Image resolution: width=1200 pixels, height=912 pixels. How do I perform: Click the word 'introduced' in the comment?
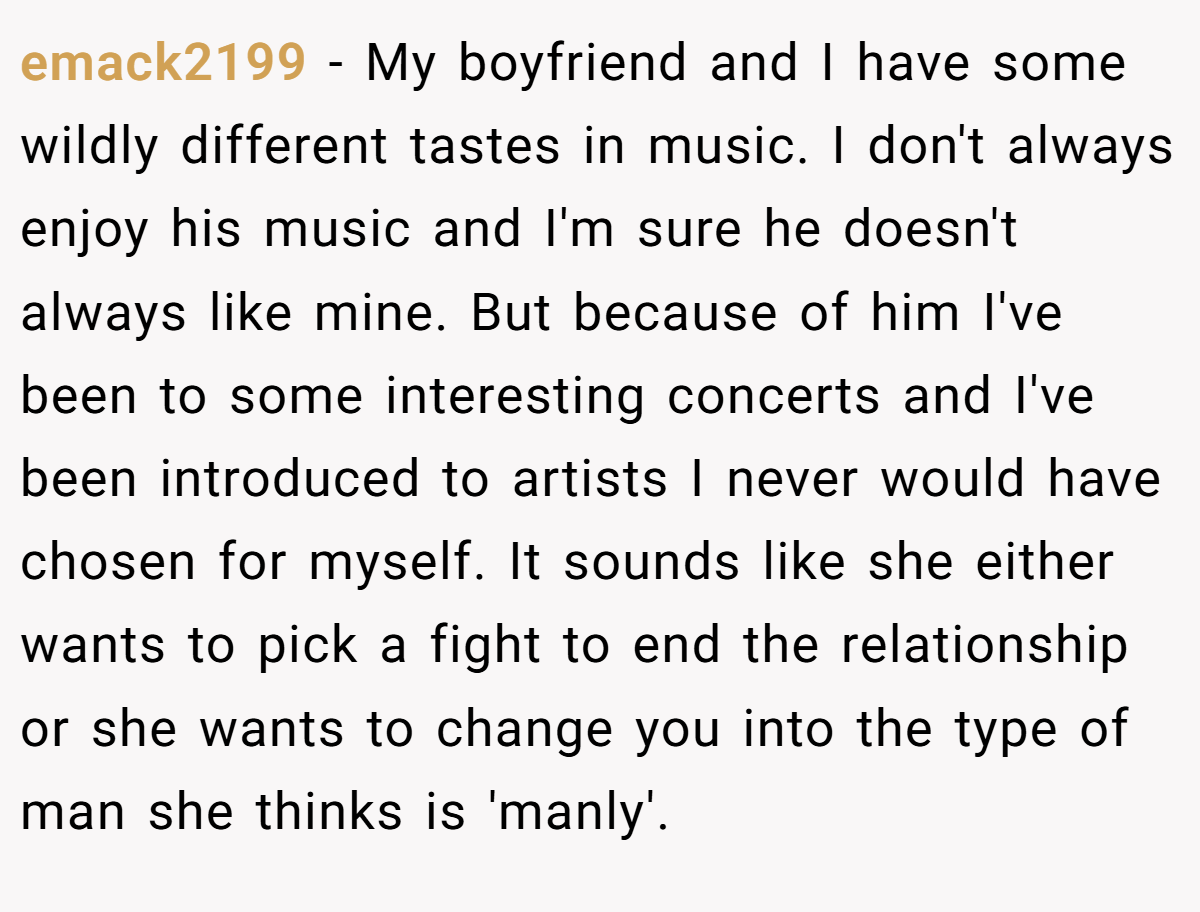click(290, 480)
